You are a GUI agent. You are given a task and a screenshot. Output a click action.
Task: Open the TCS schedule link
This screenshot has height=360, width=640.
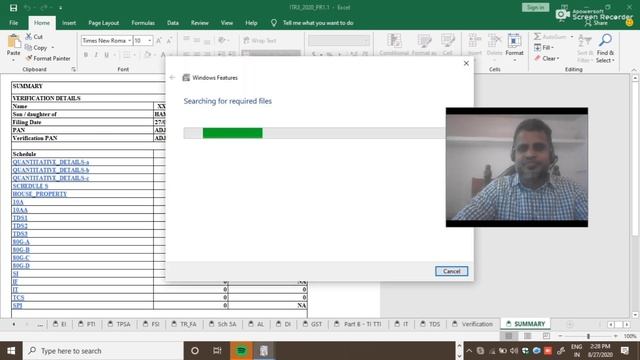coord(18,298)
